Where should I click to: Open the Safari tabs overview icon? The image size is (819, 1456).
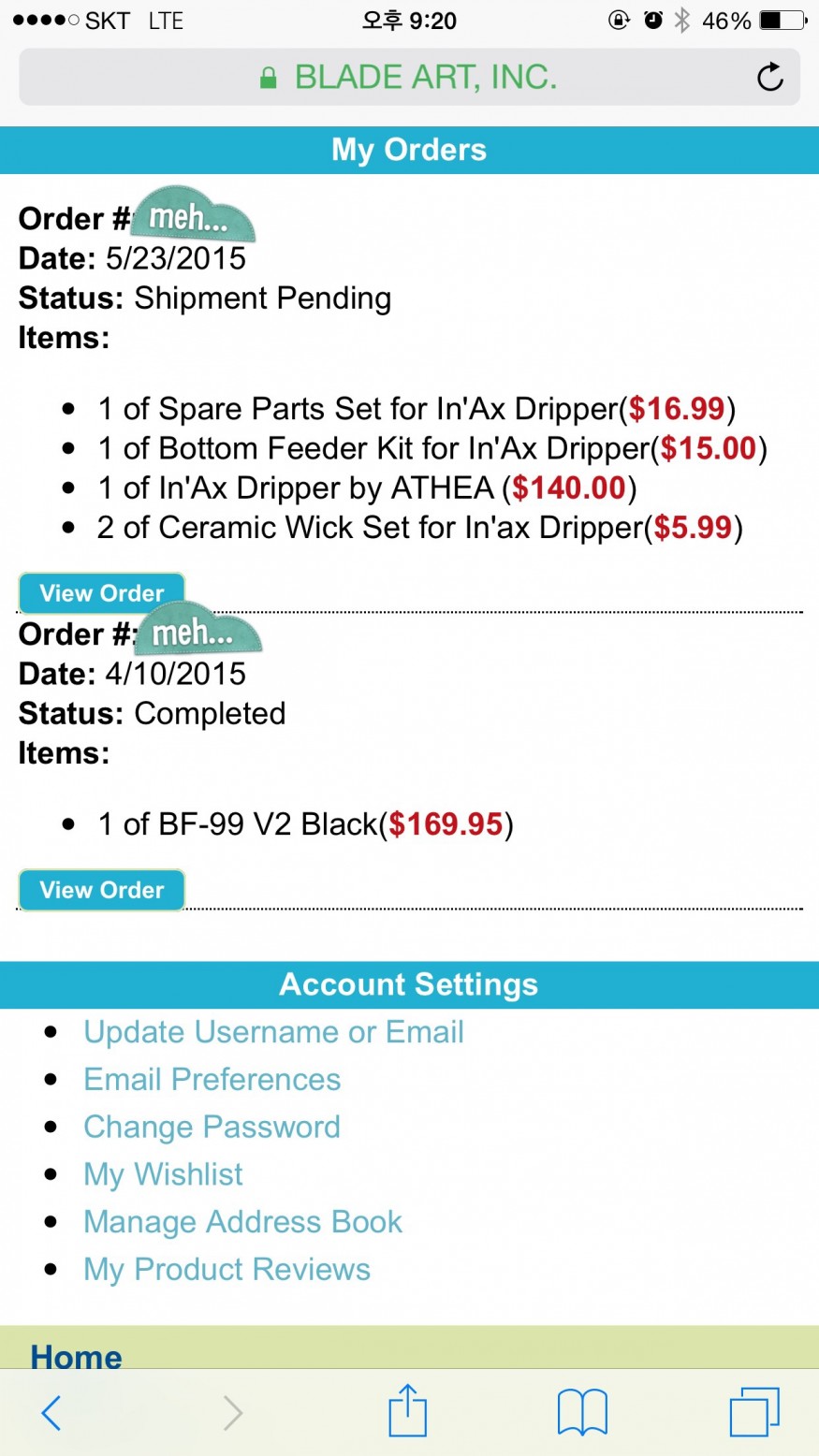754,1411
